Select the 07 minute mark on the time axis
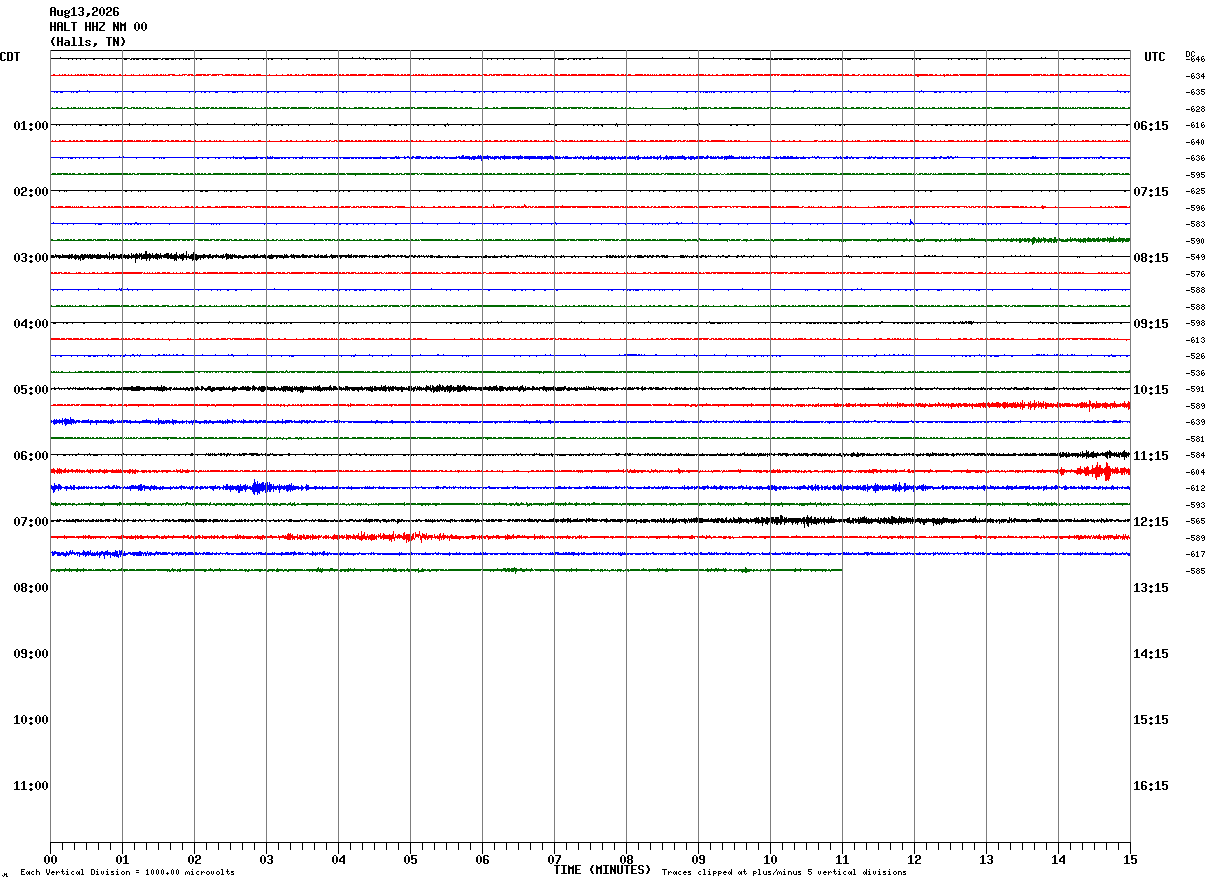Image resolution: width=1210 pixels, height=886 pixels. [554, 859]
